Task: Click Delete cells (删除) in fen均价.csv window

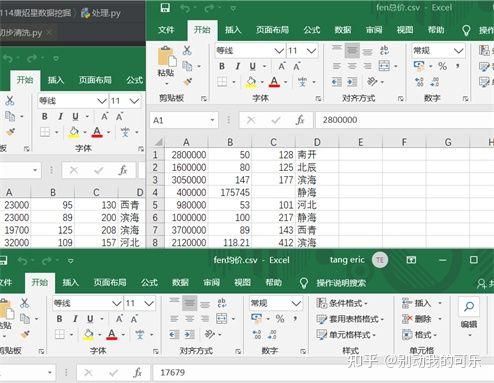Action: (x=417, y=319)
